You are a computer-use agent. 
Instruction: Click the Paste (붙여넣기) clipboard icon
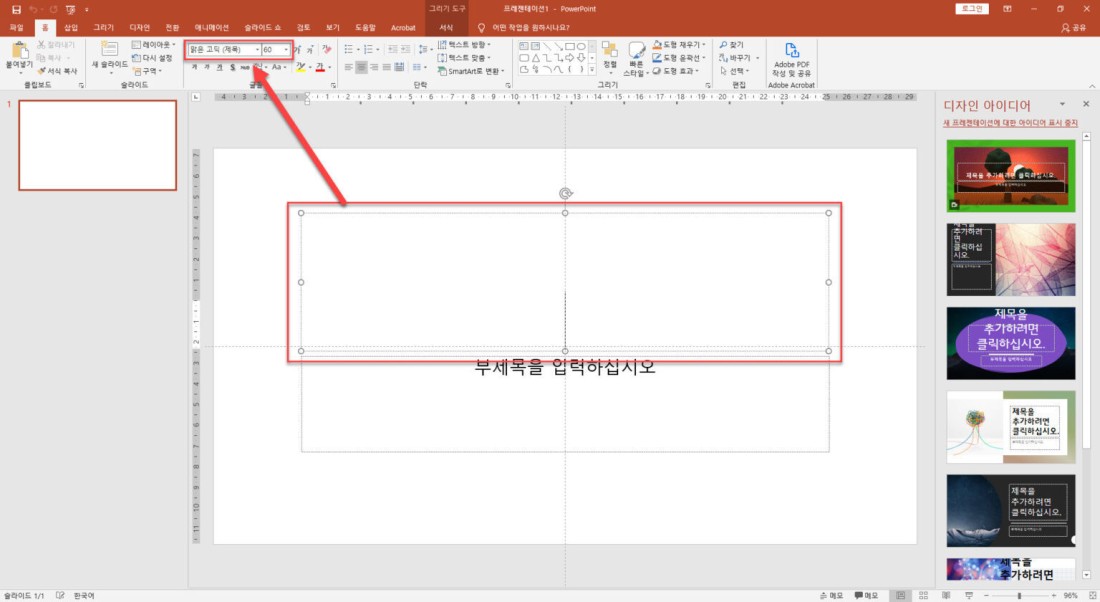(20, 51)
